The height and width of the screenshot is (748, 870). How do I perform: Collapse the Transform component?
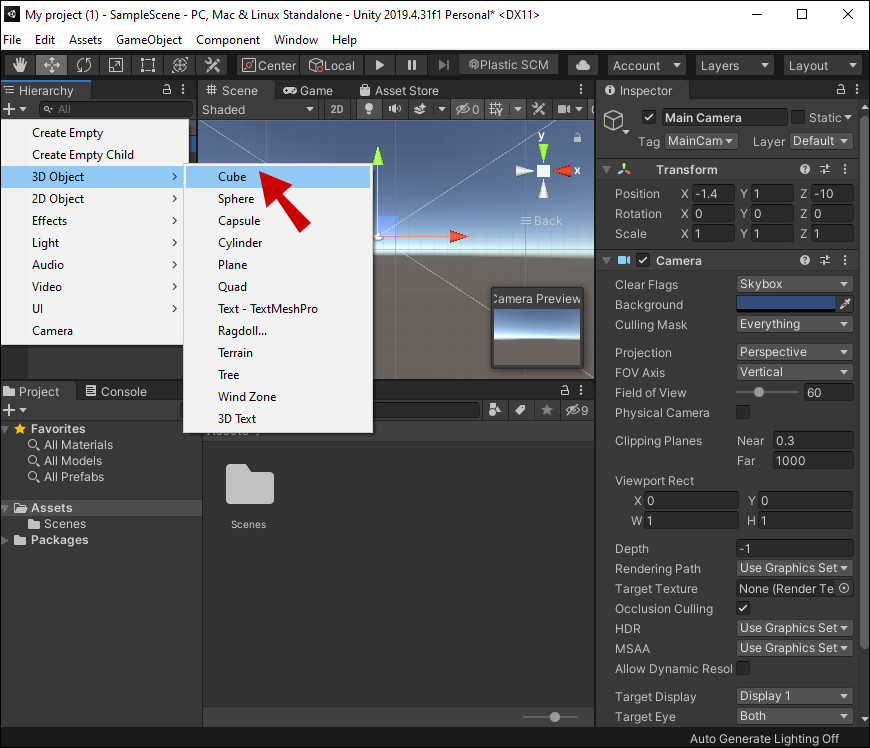[607, 170]
